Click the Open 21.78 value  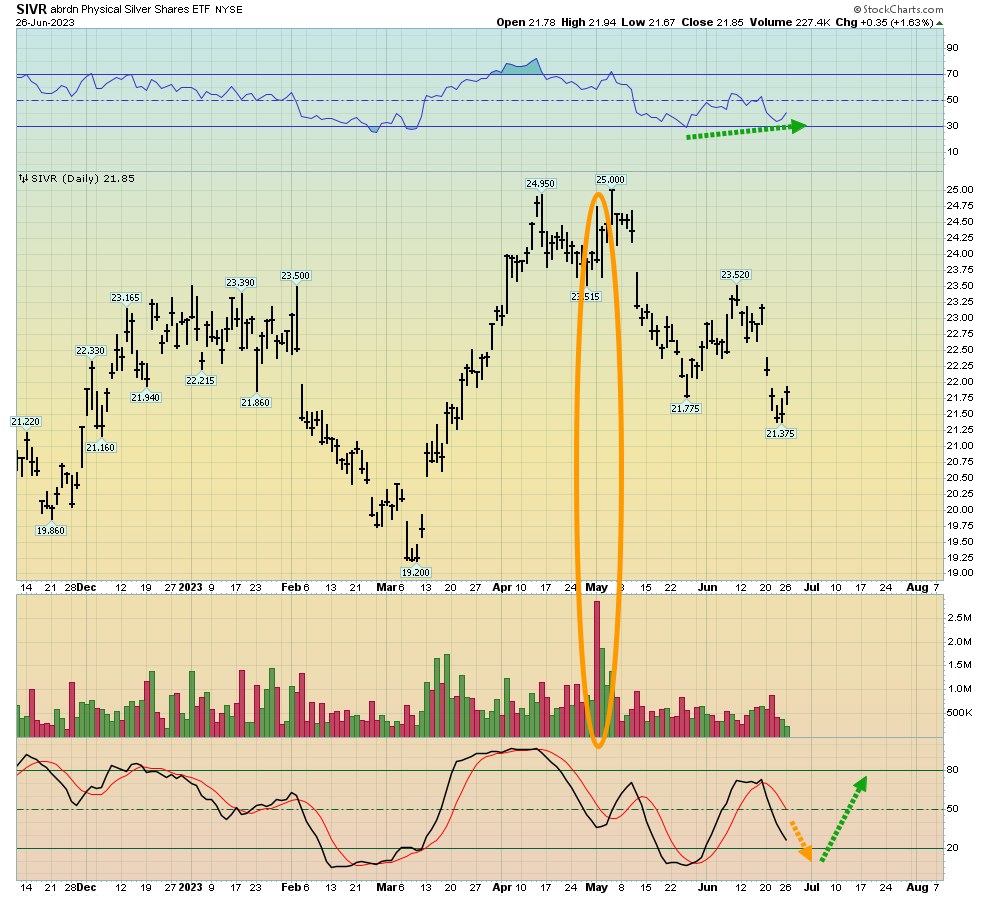[x=526, y=22]
